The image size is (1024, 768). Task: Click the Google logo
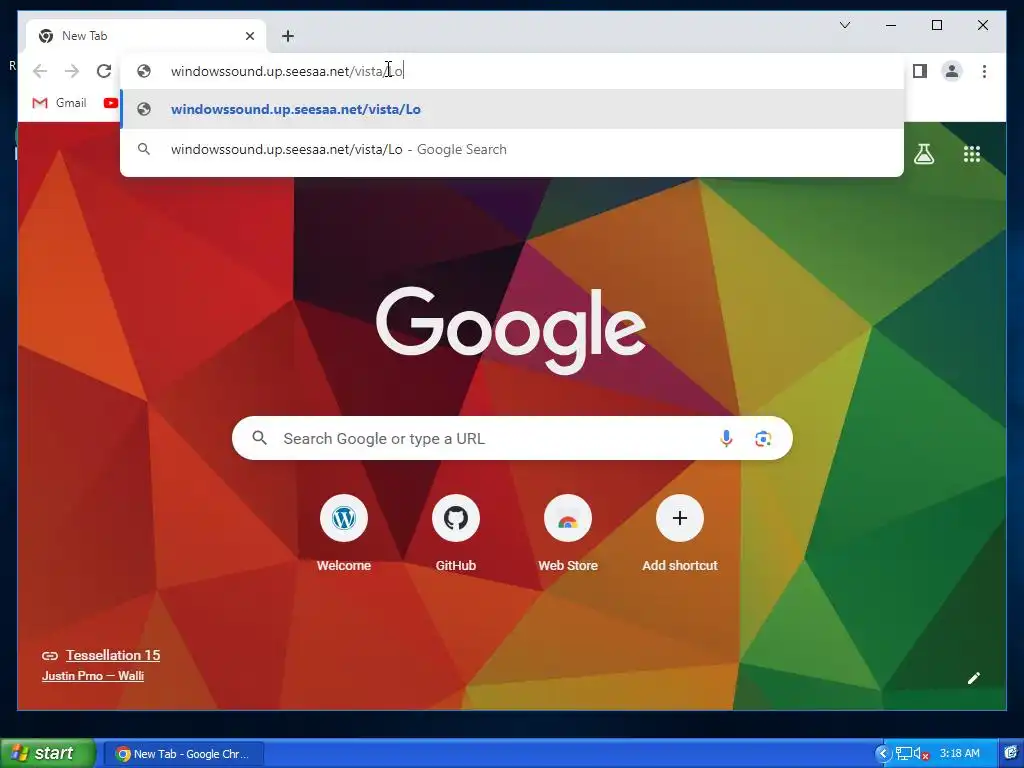coord(511,330)
